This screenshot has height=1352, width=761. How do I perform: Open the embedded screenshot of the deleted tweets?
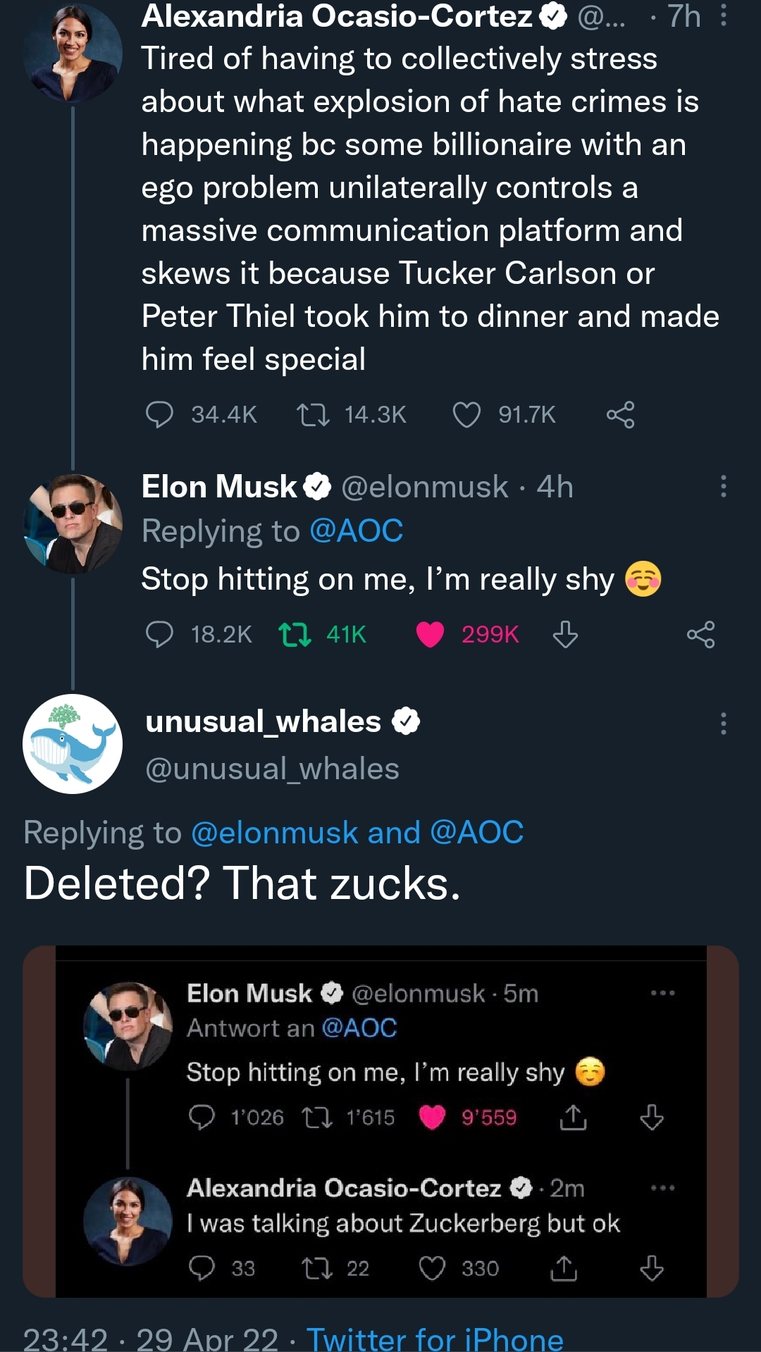tap(380, 1121)
